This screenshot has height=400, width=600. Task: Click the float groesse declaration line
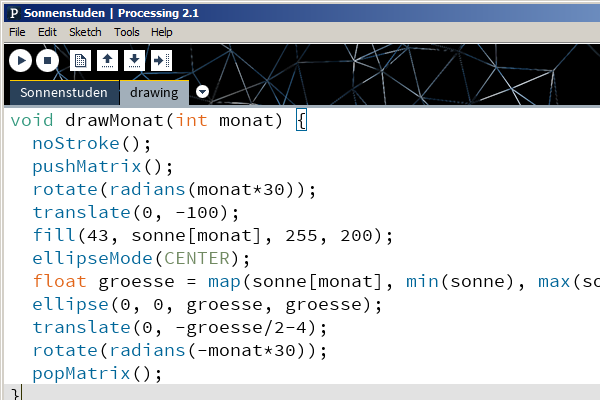pos(316,282)
